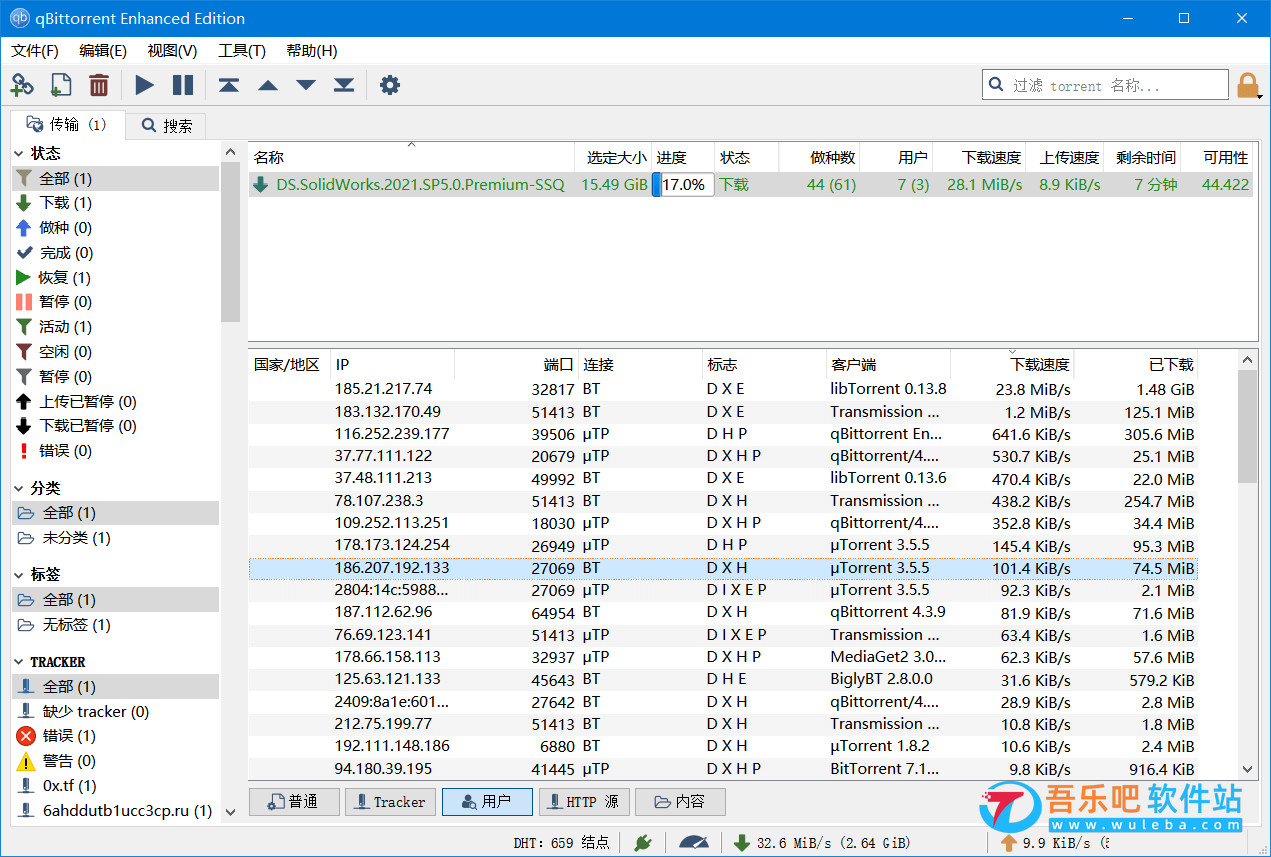Viewport: 1271px width, 857px height.
Task: Collapse the 分类 category section
Action: coord(20,489)
